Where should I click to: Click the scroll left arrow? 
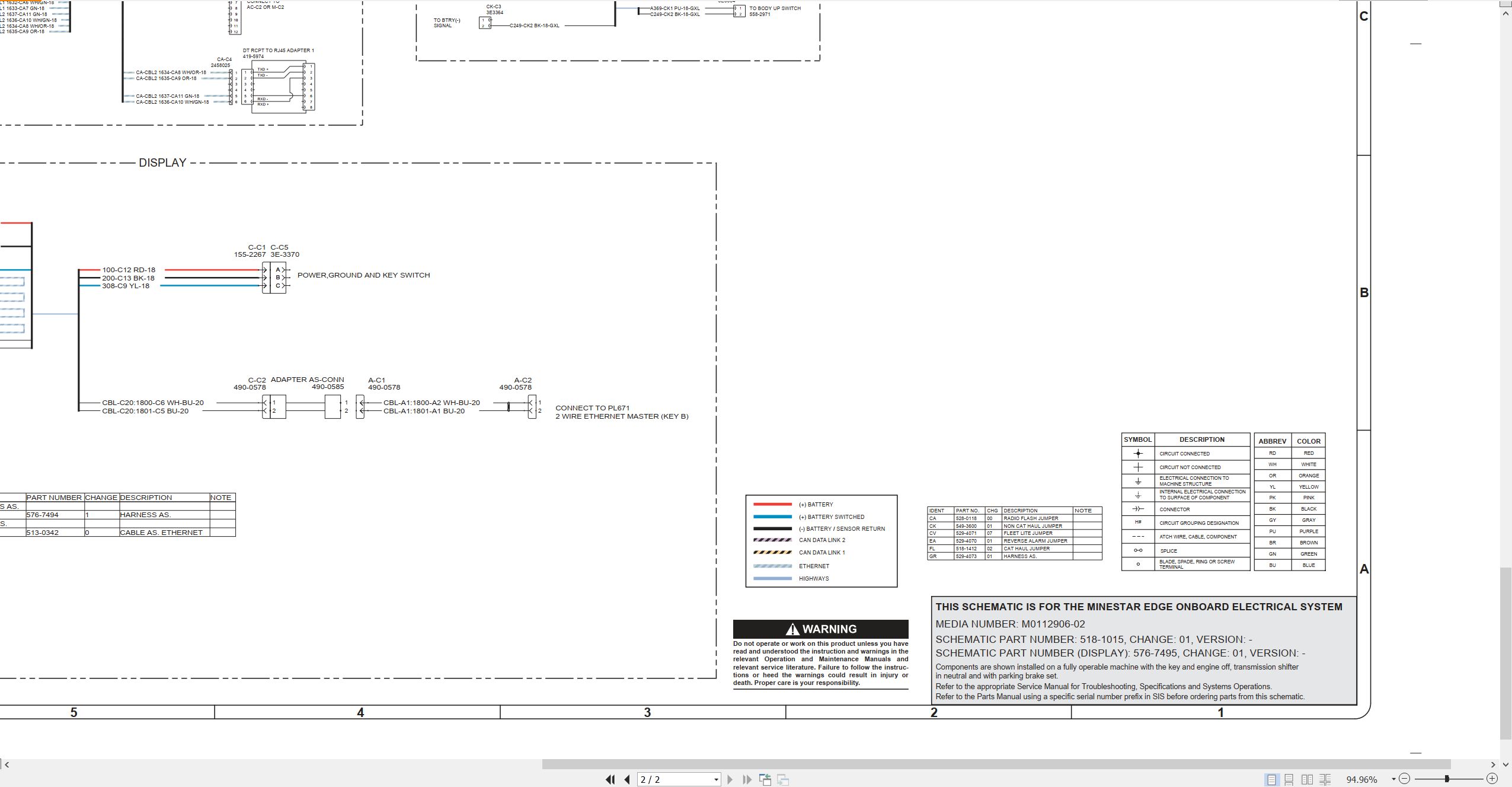[x=7, y=764]
